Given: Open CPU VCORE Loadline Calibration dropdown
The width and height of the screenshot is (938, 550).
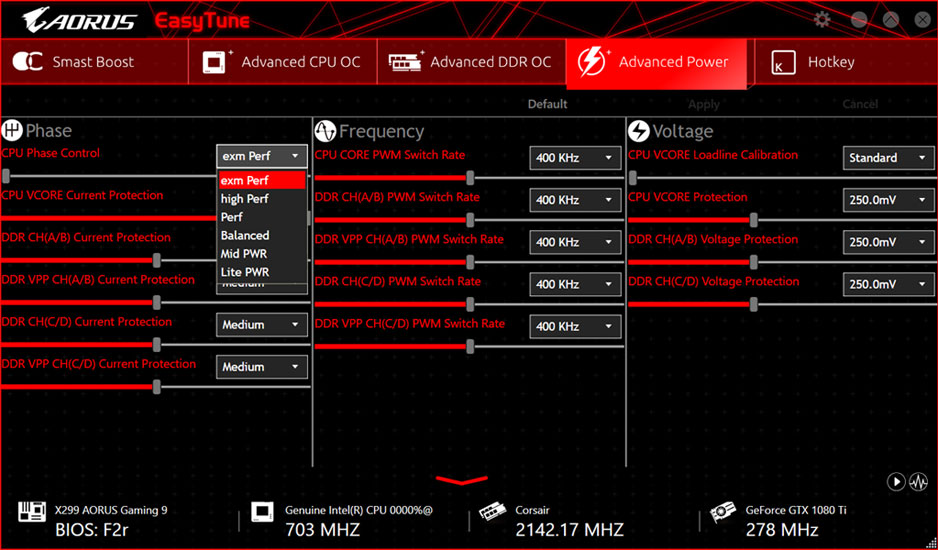Looking at the screenshot, I should coord(889,158).
